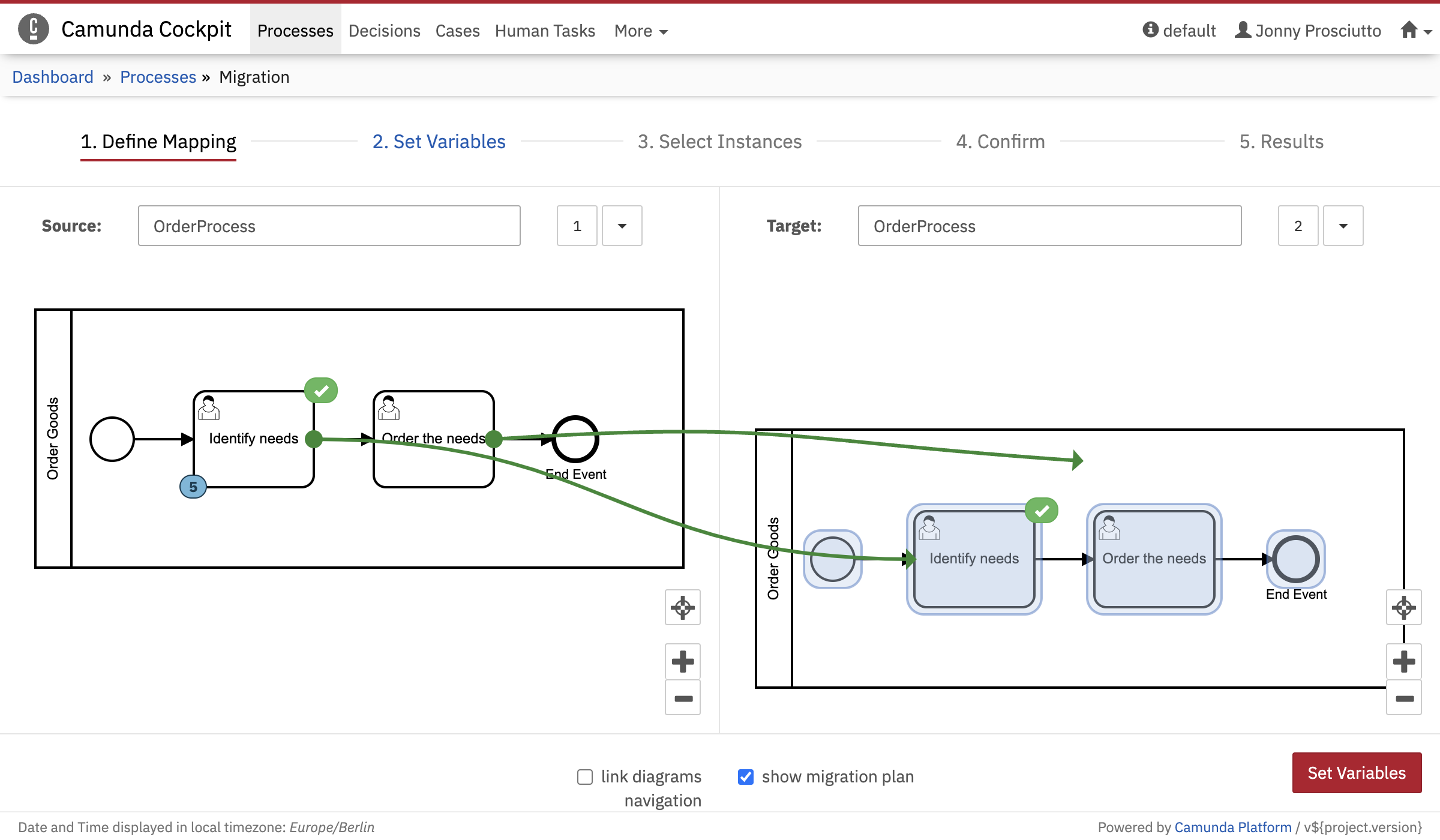Zoom in on source diagram

point(683,662)
